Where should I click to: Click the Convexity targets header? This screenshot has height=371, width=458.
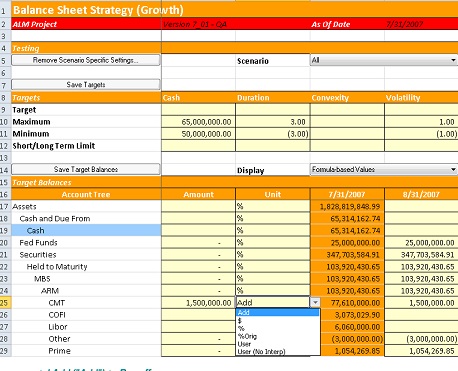tap(347, 98)
